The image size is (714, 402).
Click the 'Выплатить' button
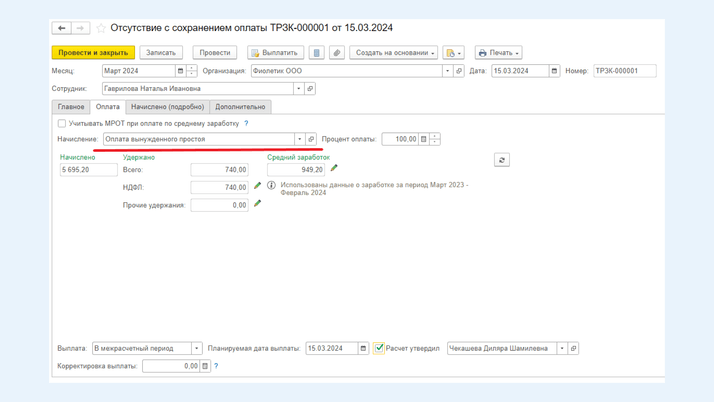click(275, 53)
